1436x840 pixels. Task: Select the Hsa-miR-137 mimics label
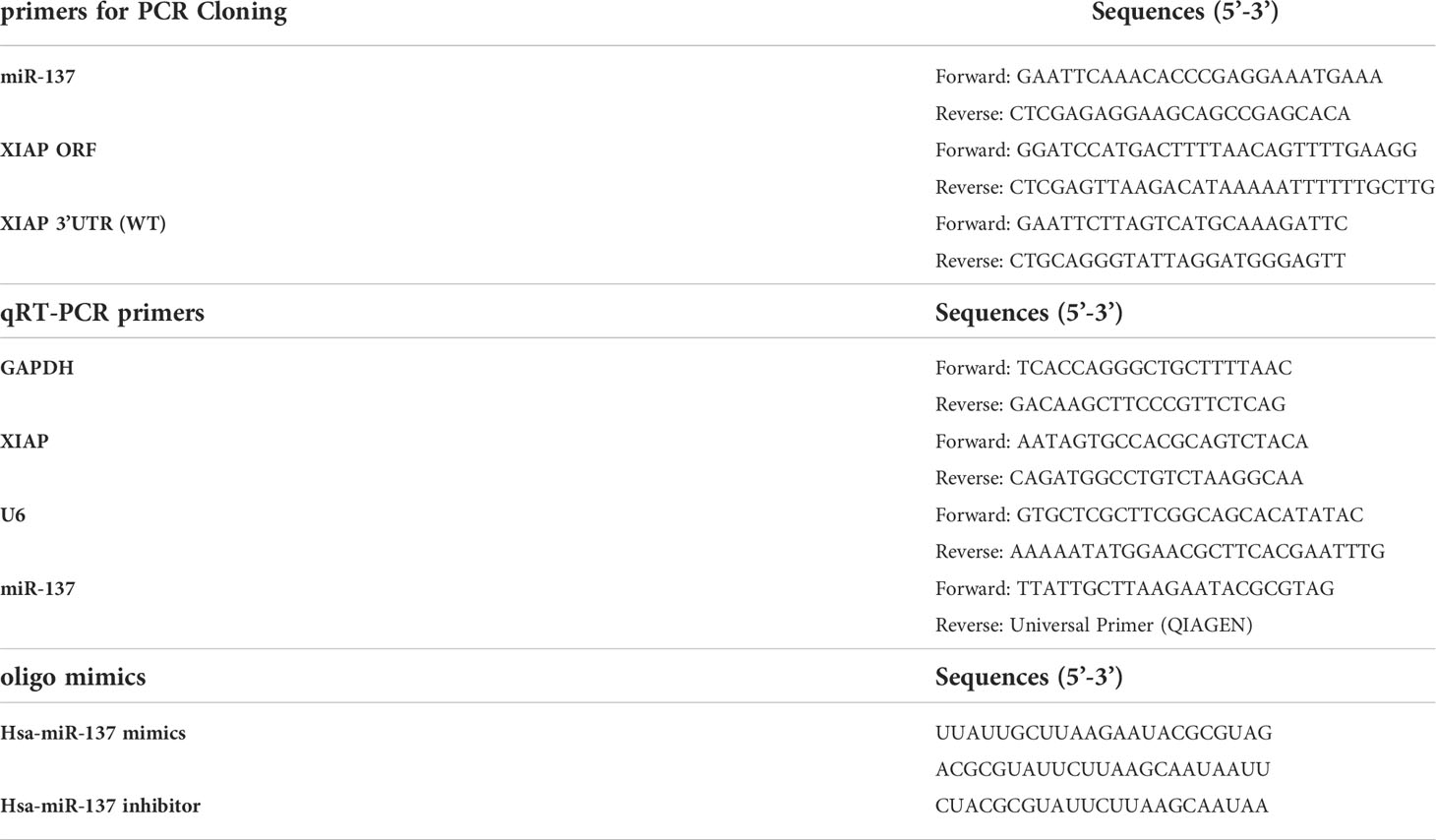92,734
